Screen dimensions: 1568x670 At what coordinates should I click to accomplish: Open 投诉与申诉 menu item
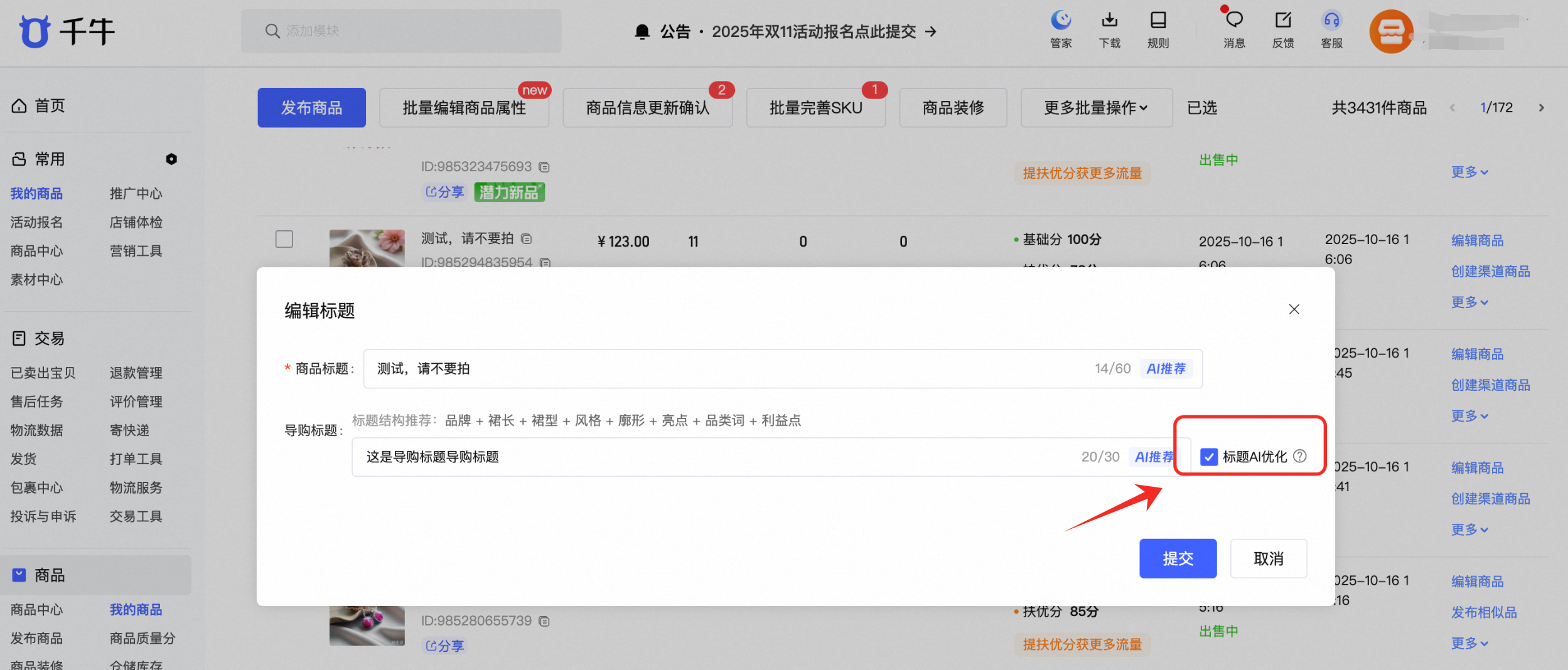43,517
